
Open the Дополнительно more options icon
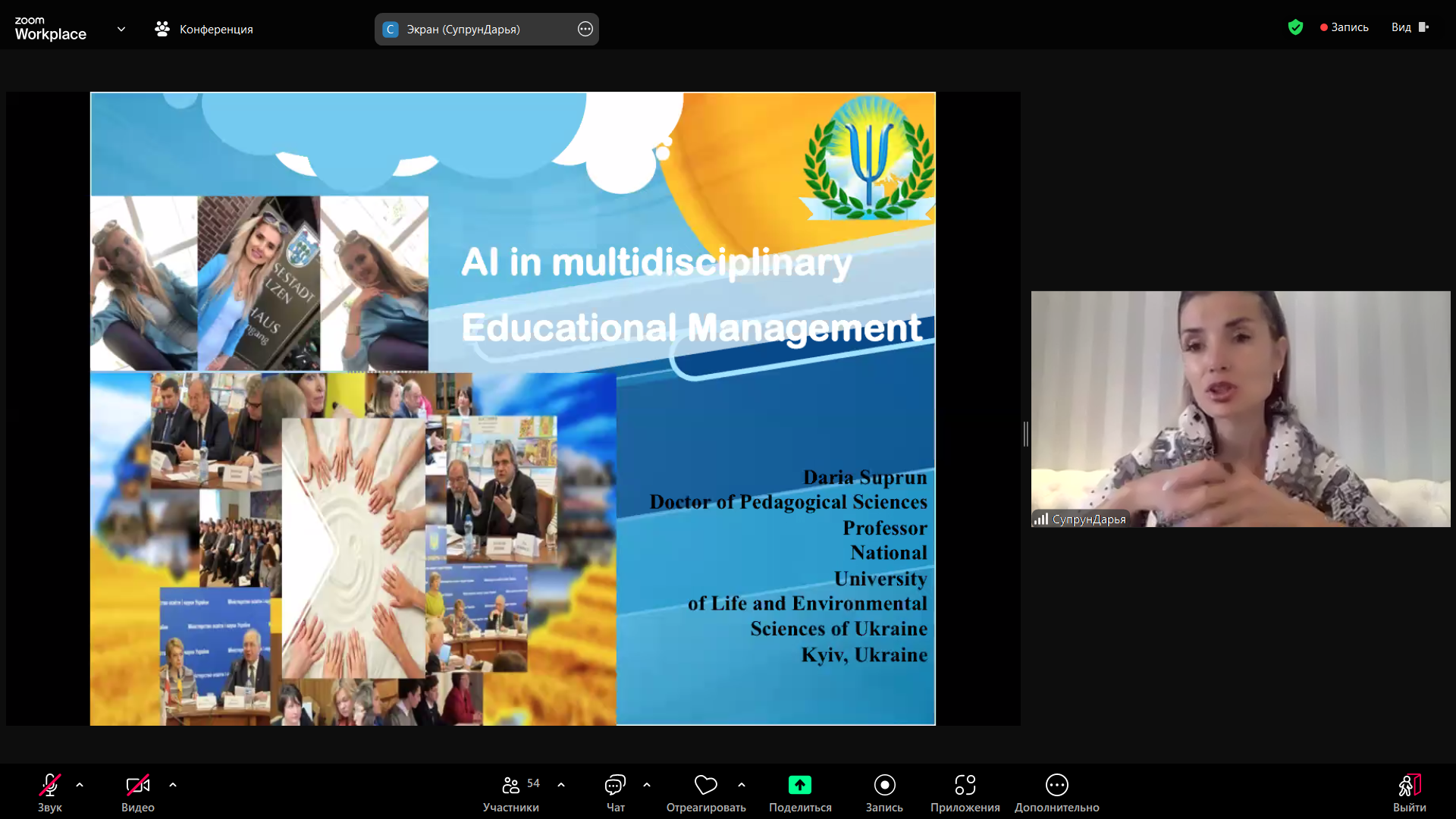click(x=1056, y=785)
